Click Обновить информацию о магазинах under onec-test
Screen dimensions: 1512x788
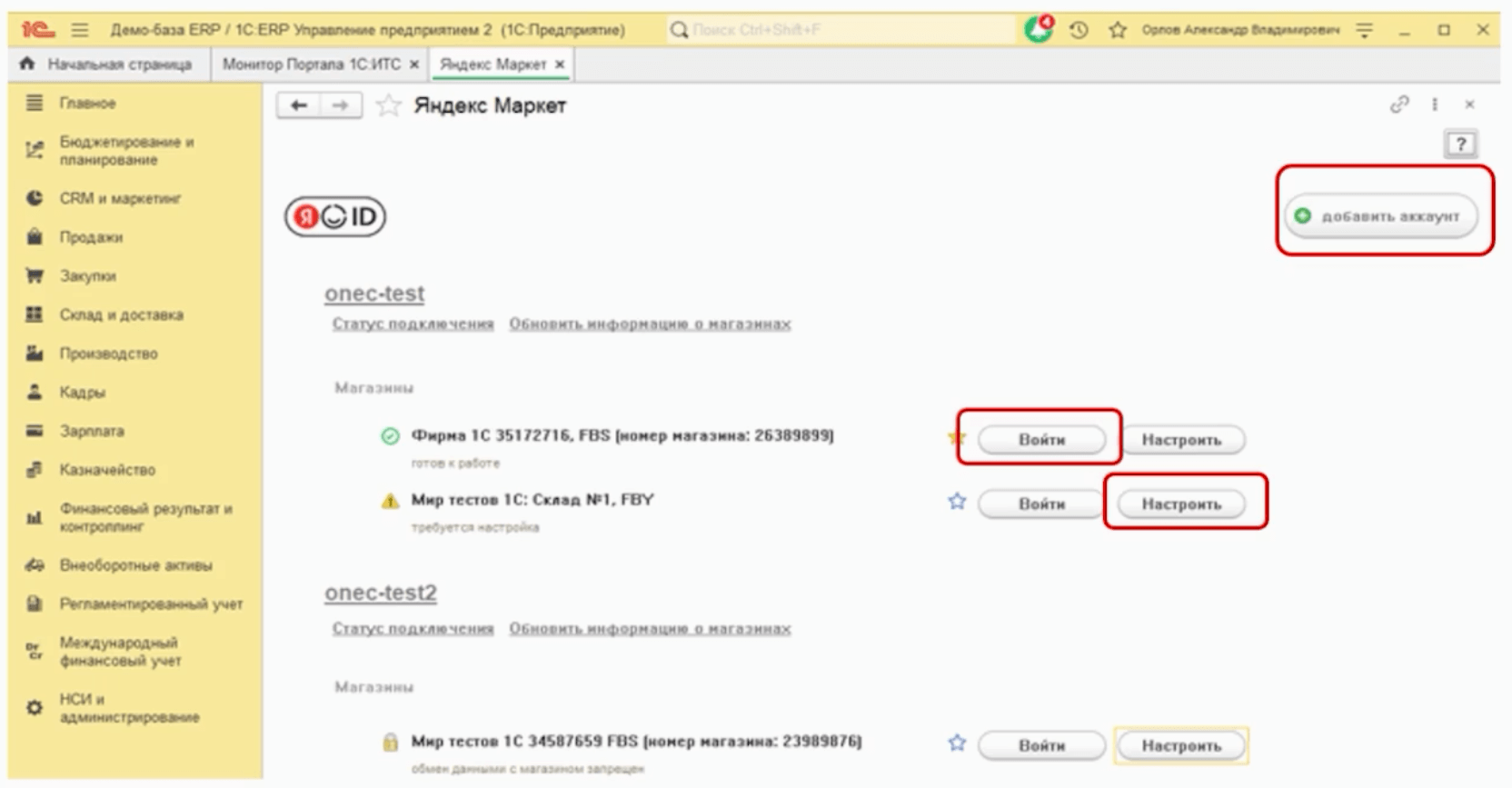pos(650,324)
